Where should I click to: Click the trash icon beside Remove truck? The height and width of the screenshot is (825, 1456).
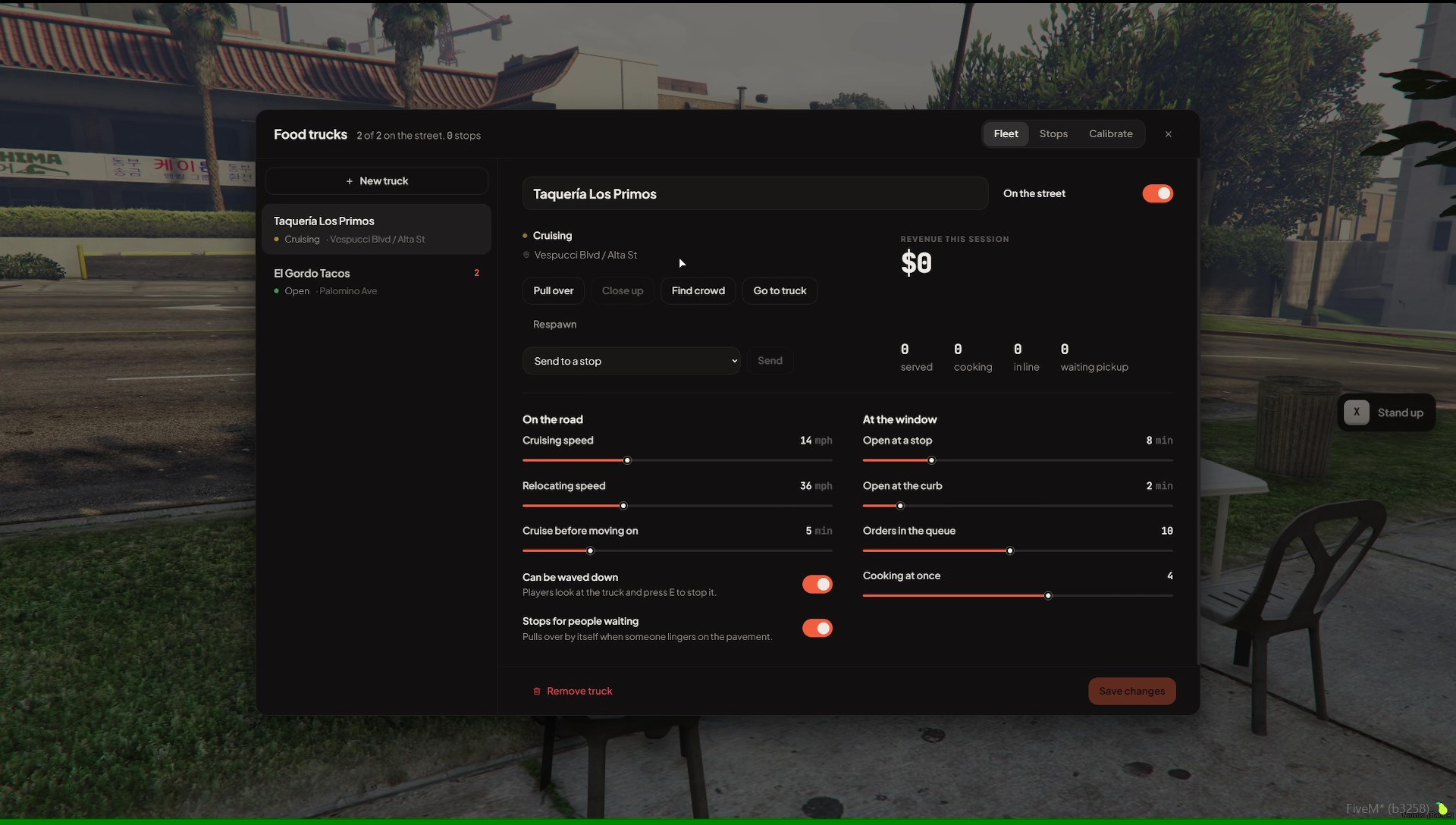click(x=537, y=692)
